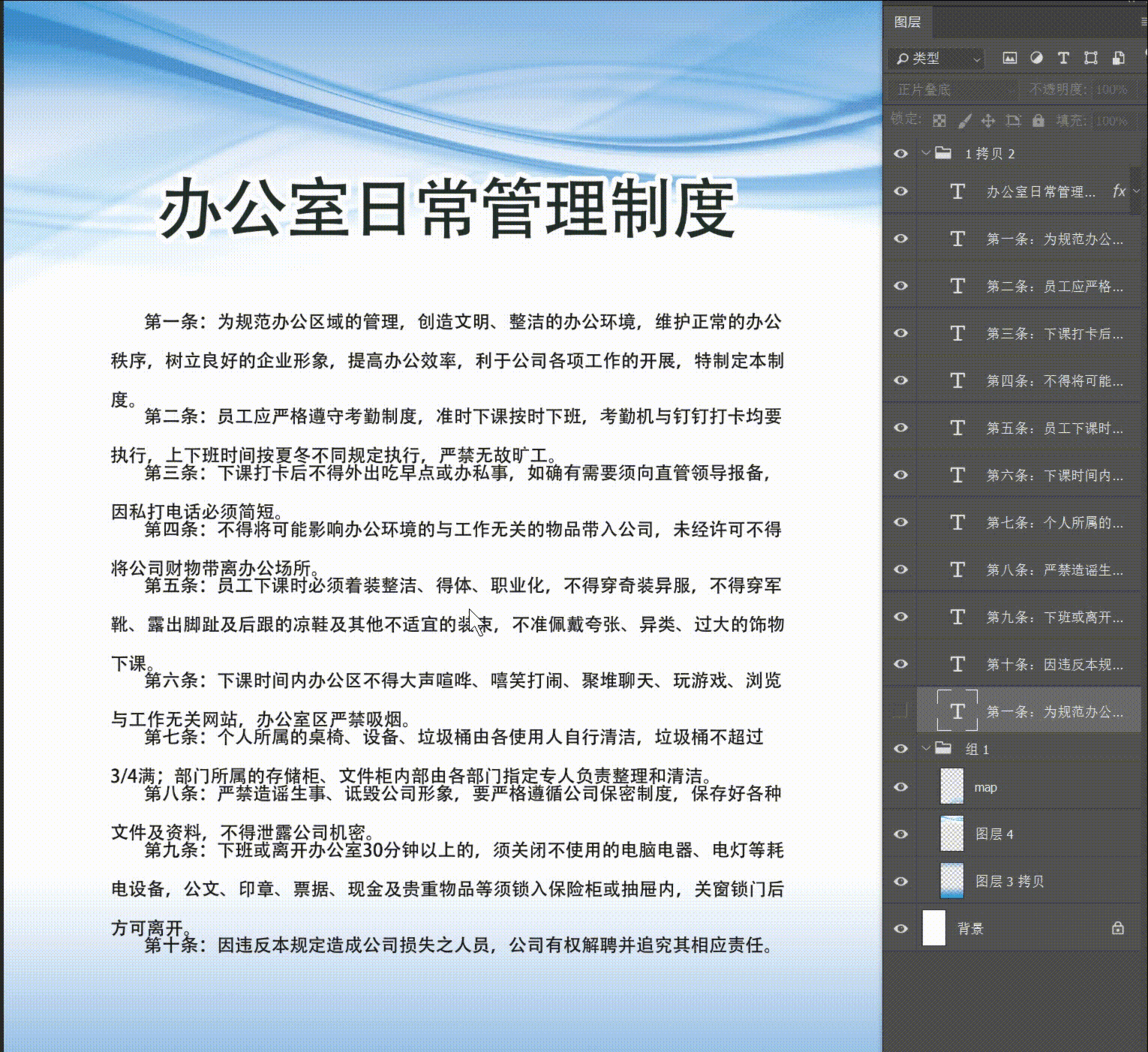Switch to the 图层 panel tab
The image size is (1148, 1052).
point(907,21)
